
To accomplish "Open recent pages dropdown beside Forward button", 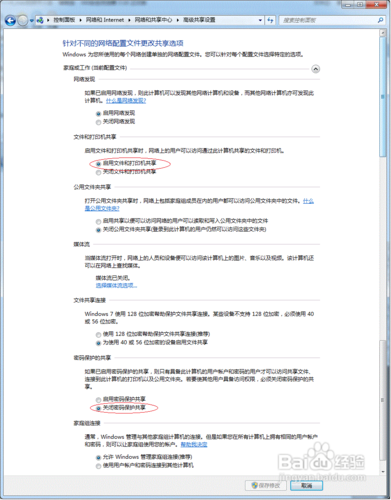I will coord(31,21).
